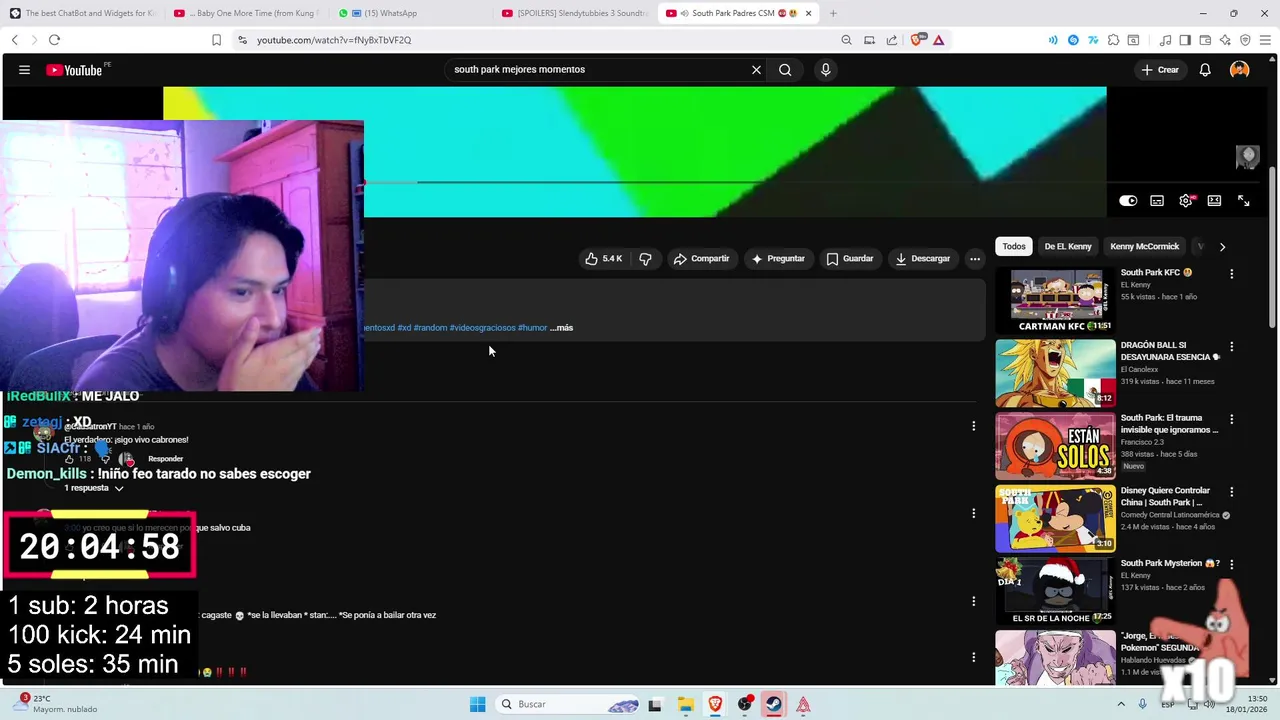Image resolution: width=1280 pixels, height=720 pixels.
Task: Start voice search with the microphone icon
Action: point(825,70)
